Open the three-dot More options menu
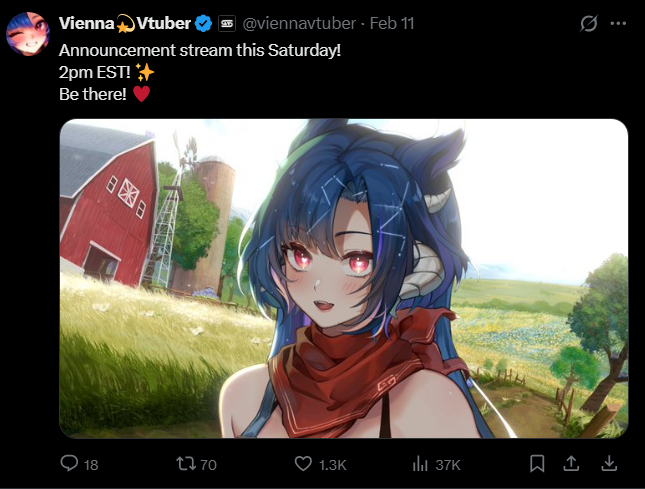 (x=618, y=23)
